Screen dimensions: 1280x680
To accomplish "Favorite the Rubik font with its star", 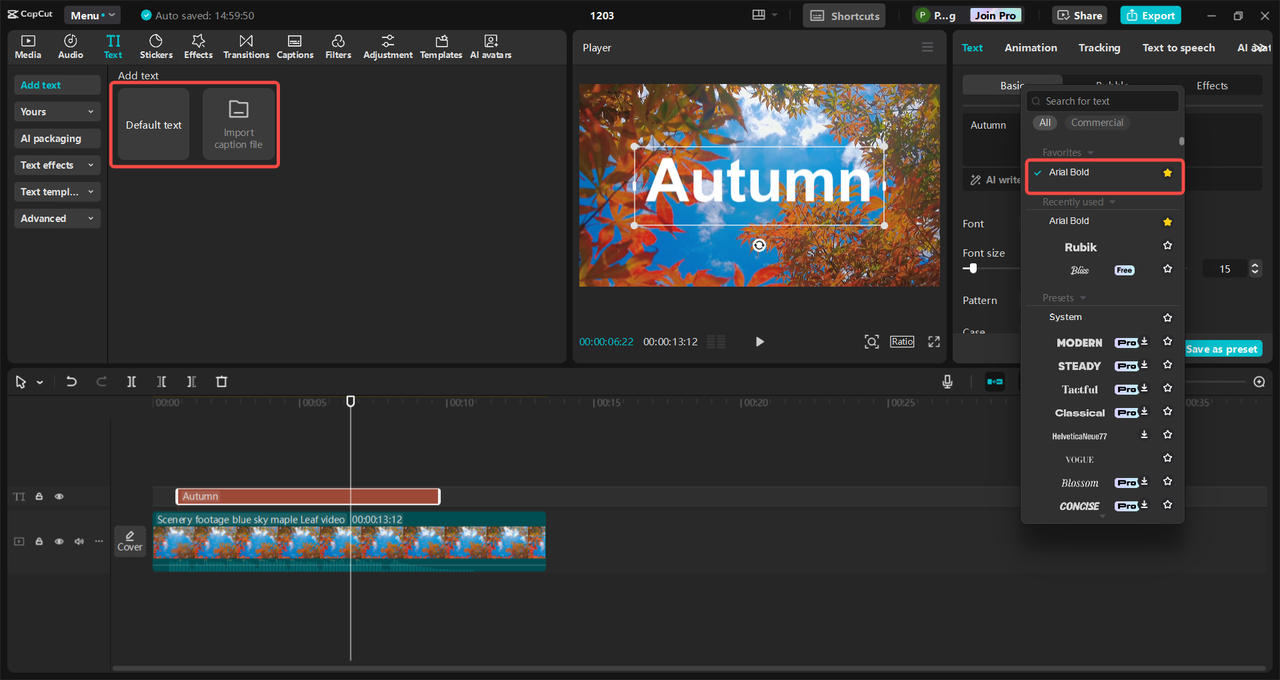I will (1167, 246).
